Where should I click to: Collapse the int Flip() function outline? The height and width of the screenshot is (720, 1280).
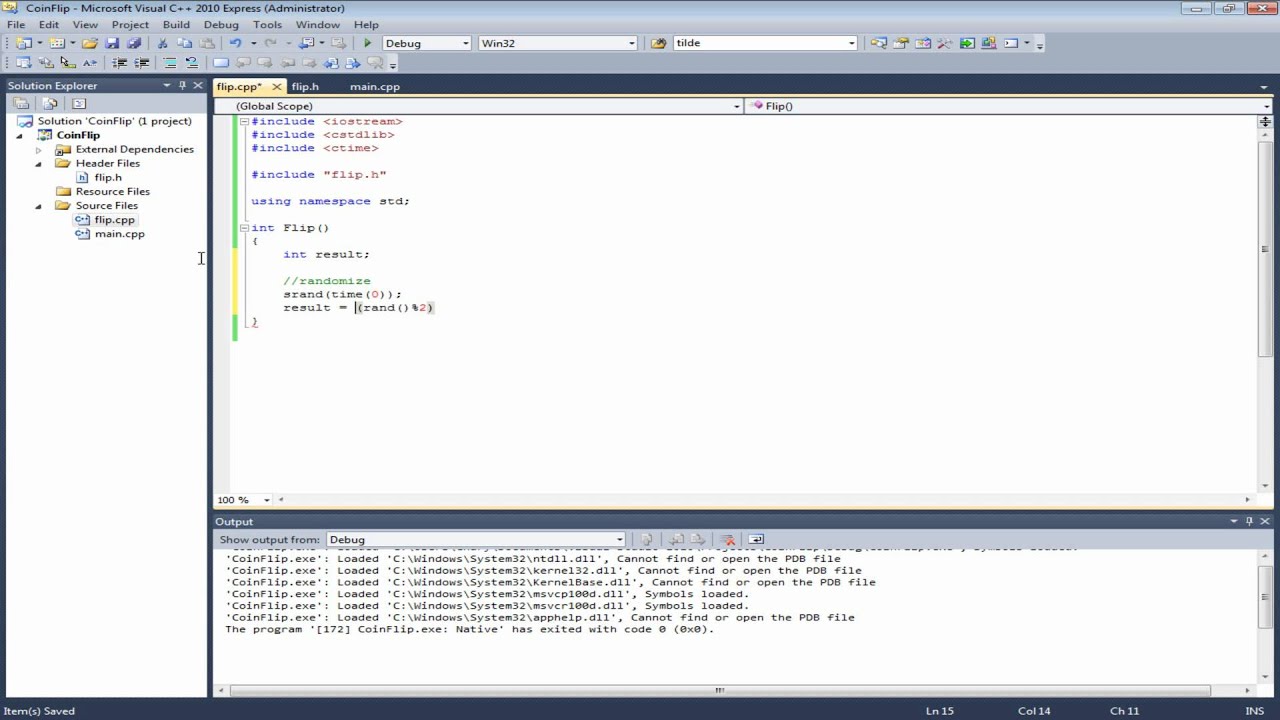click(244, 228)
